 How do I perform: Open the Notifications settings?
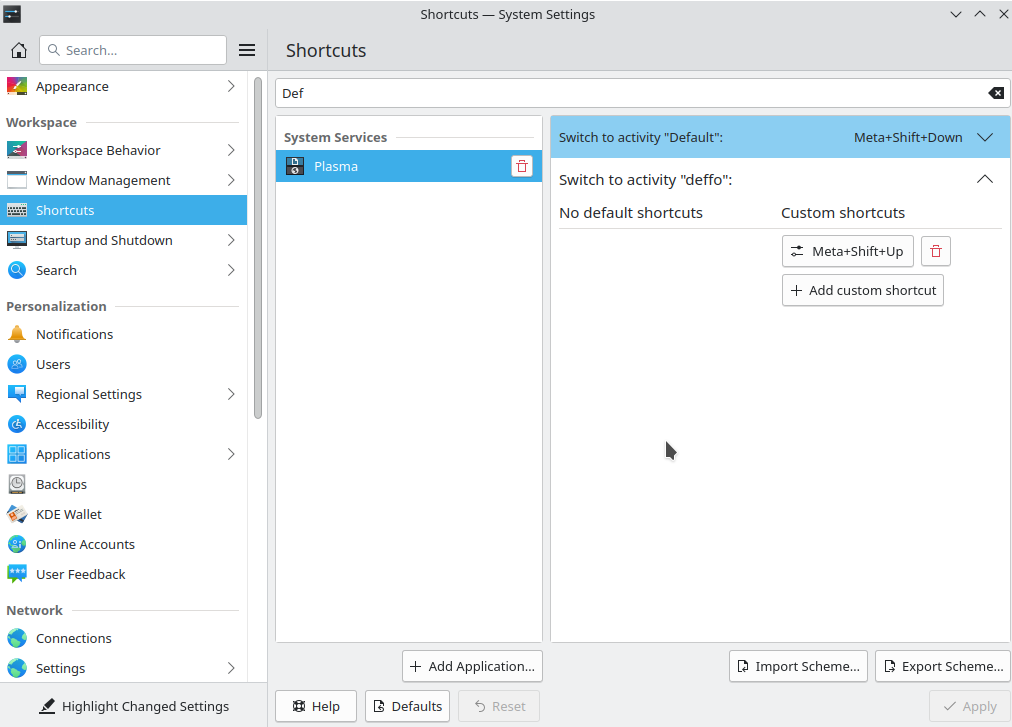tap(74, 334)
